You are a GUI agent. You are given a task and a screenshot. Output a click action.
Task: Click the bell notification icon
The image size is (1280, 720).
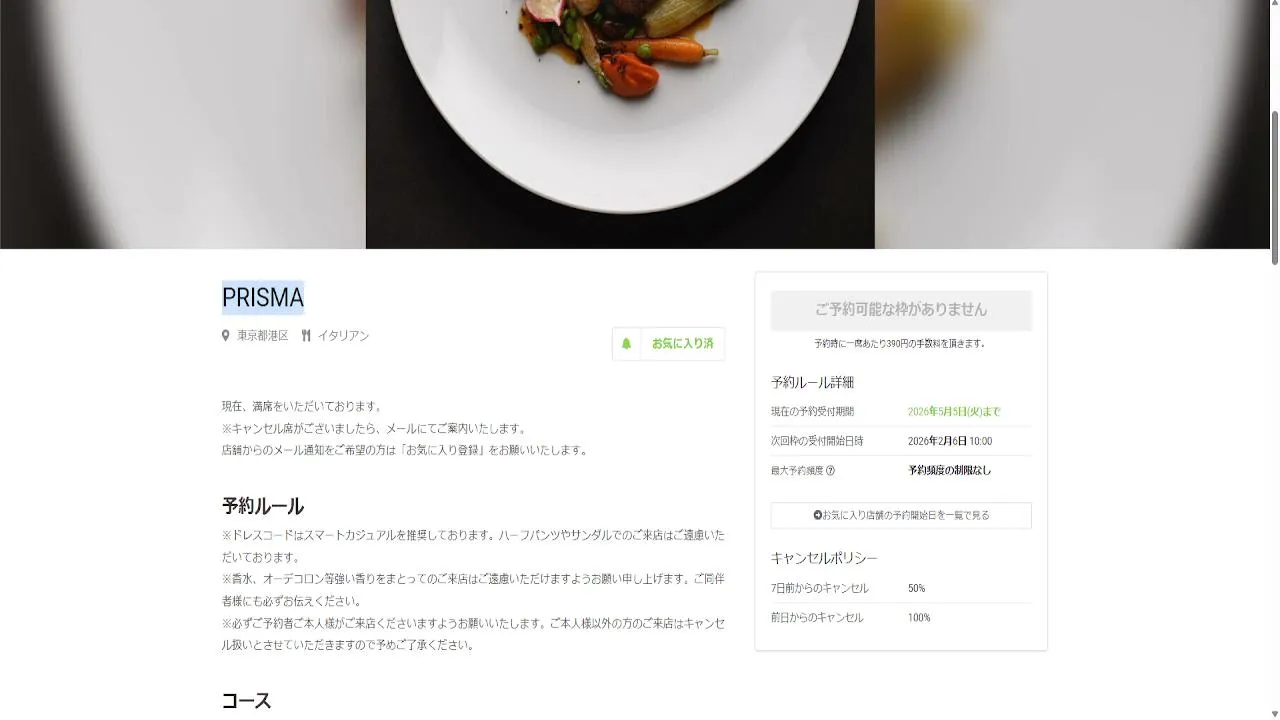(x=626, y=343)
